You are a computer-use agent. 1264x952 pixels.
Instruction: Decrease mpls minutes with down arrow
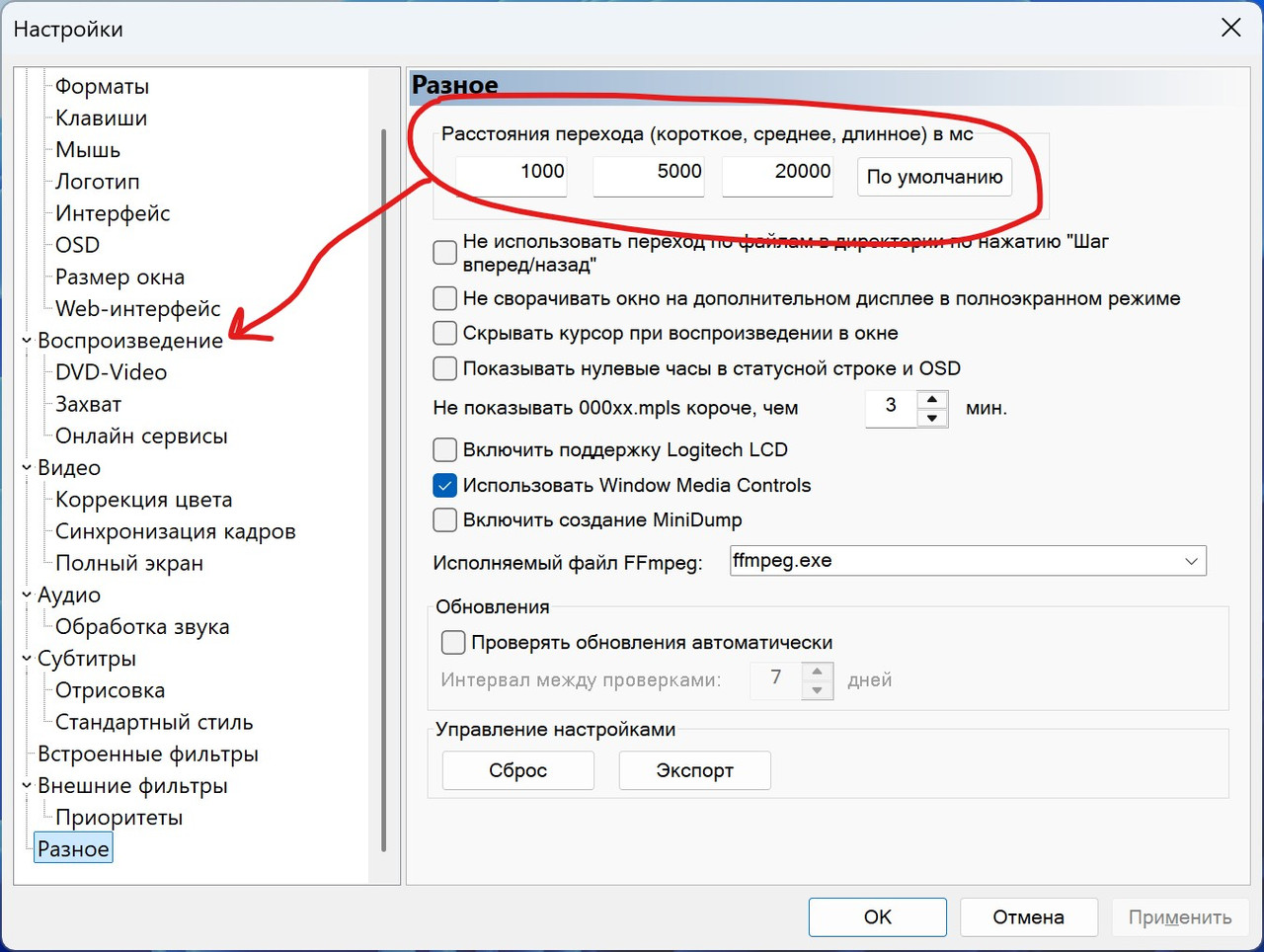point(932,418)
